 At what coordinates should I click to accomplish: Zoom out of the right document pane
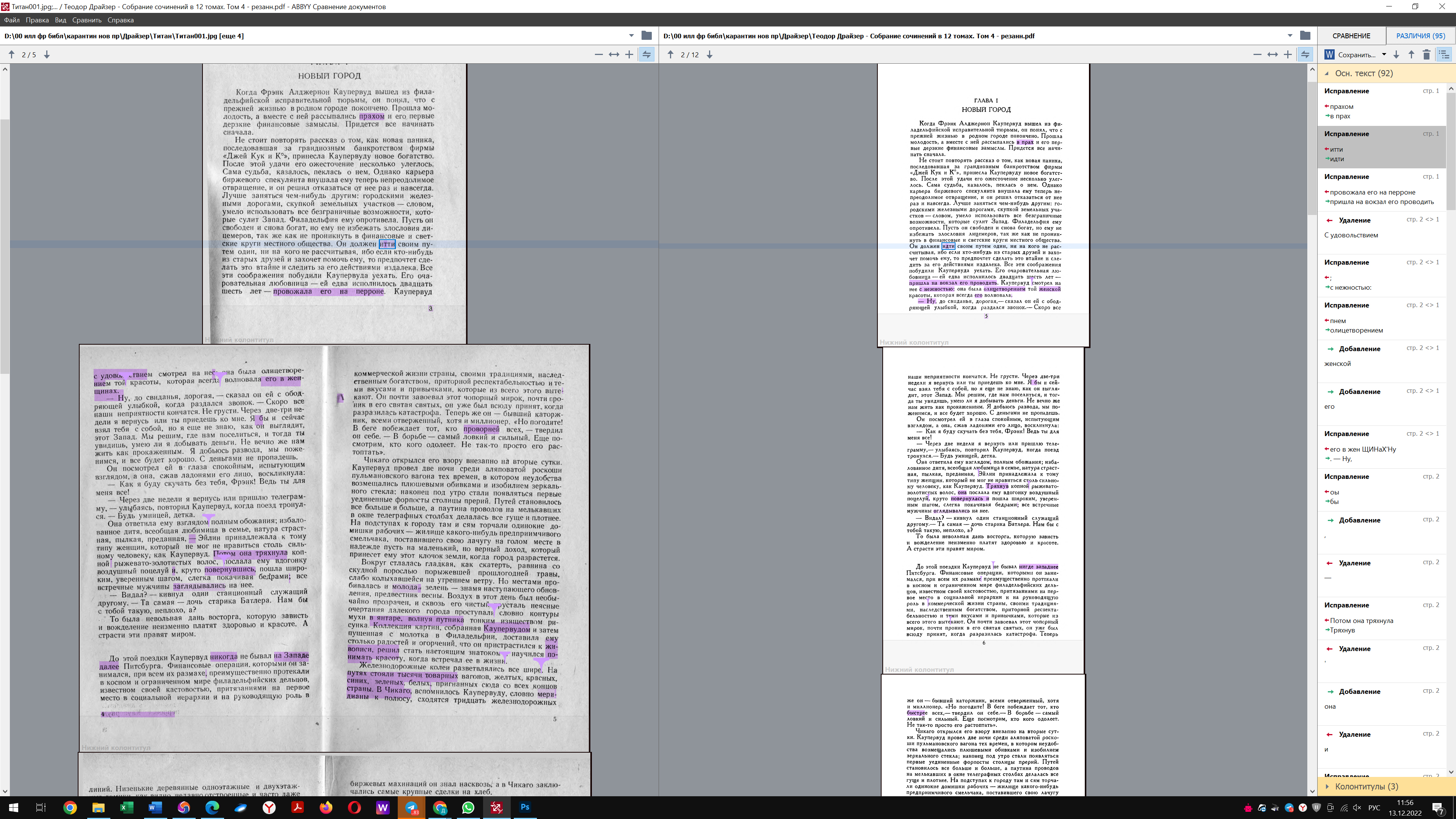tap(1257, 54)
